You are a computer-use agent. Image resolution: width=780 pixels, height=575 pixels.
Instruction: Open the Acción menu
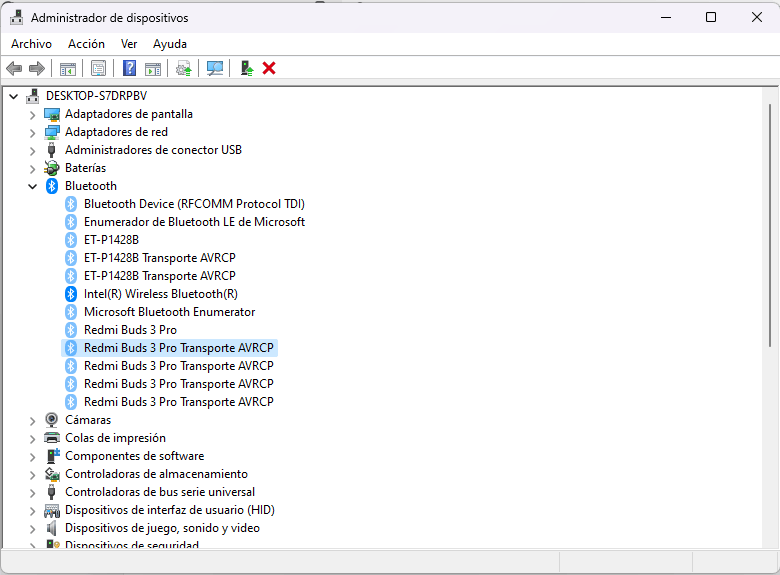pyautogui.click(x=86, y=44)
